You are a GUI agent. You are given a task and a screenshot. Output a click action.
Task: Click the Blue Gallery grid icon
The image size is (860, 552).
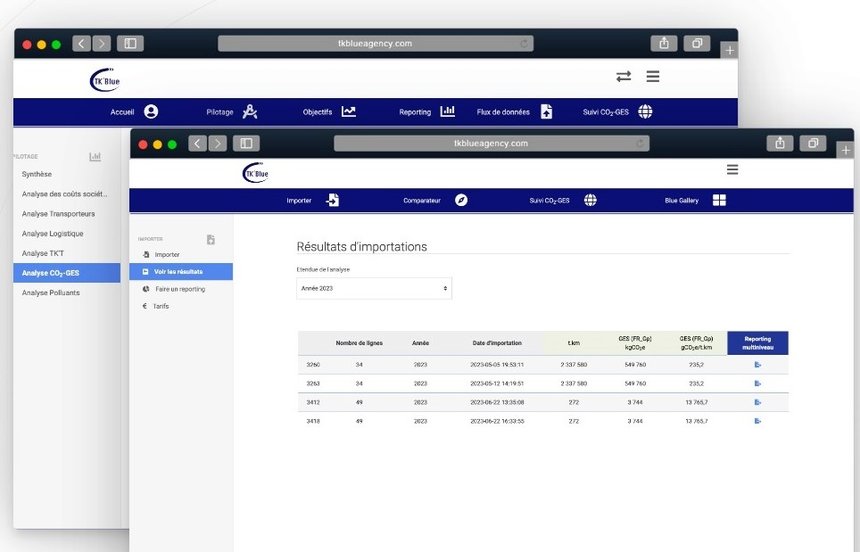tap(719, 200)
